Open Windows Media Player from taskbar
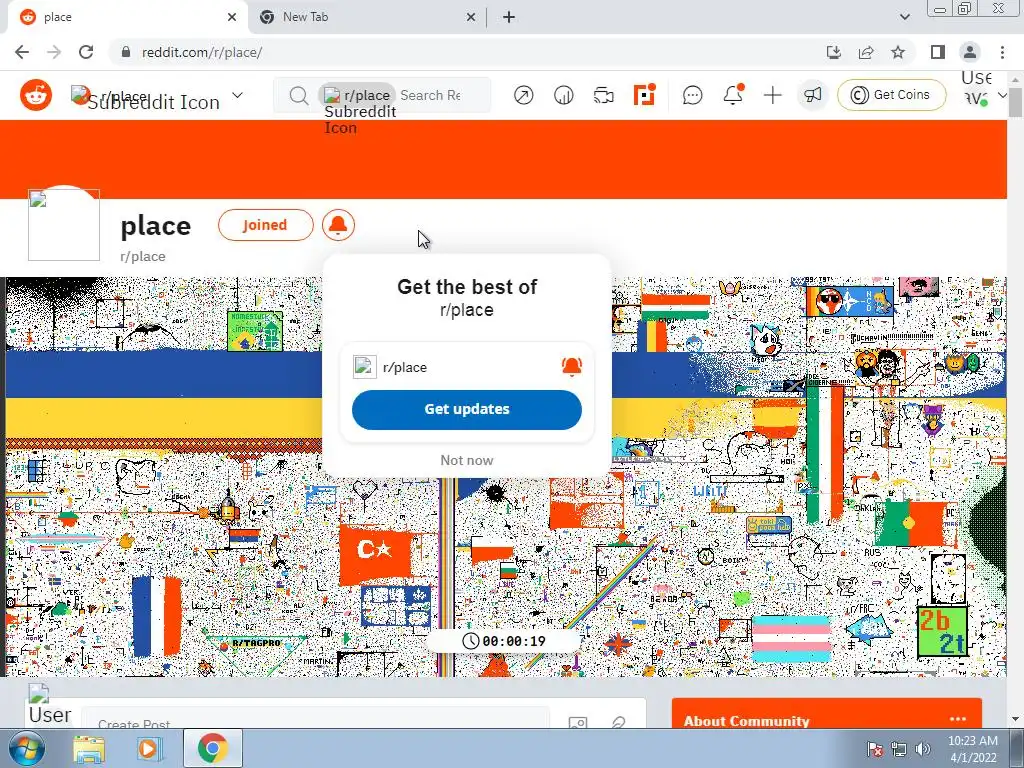This screenshot has height=768, width=1024. [149, 750]
